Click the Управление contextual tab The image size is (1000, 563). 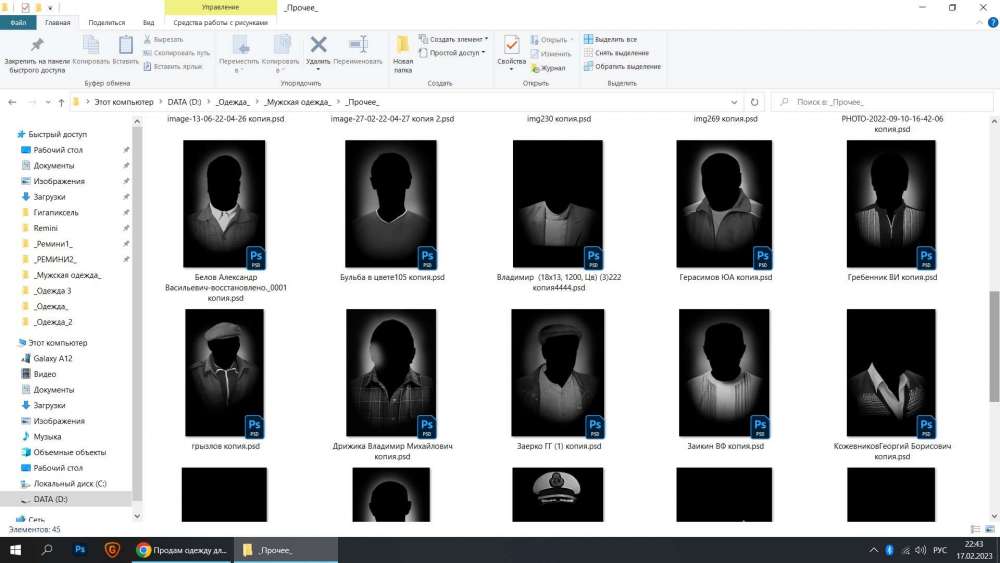point(221,7)
